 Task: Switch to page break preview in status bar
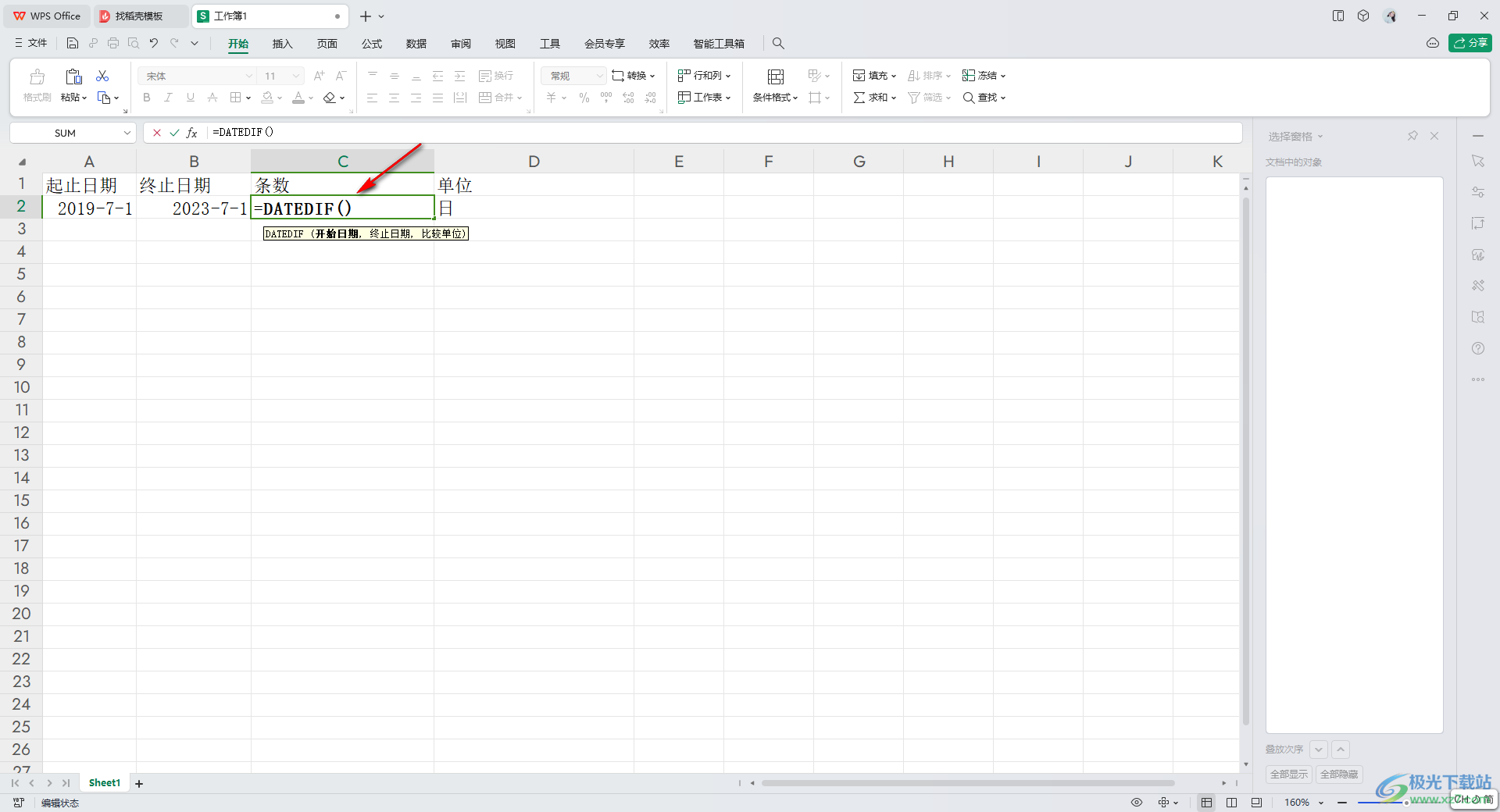1256,802
